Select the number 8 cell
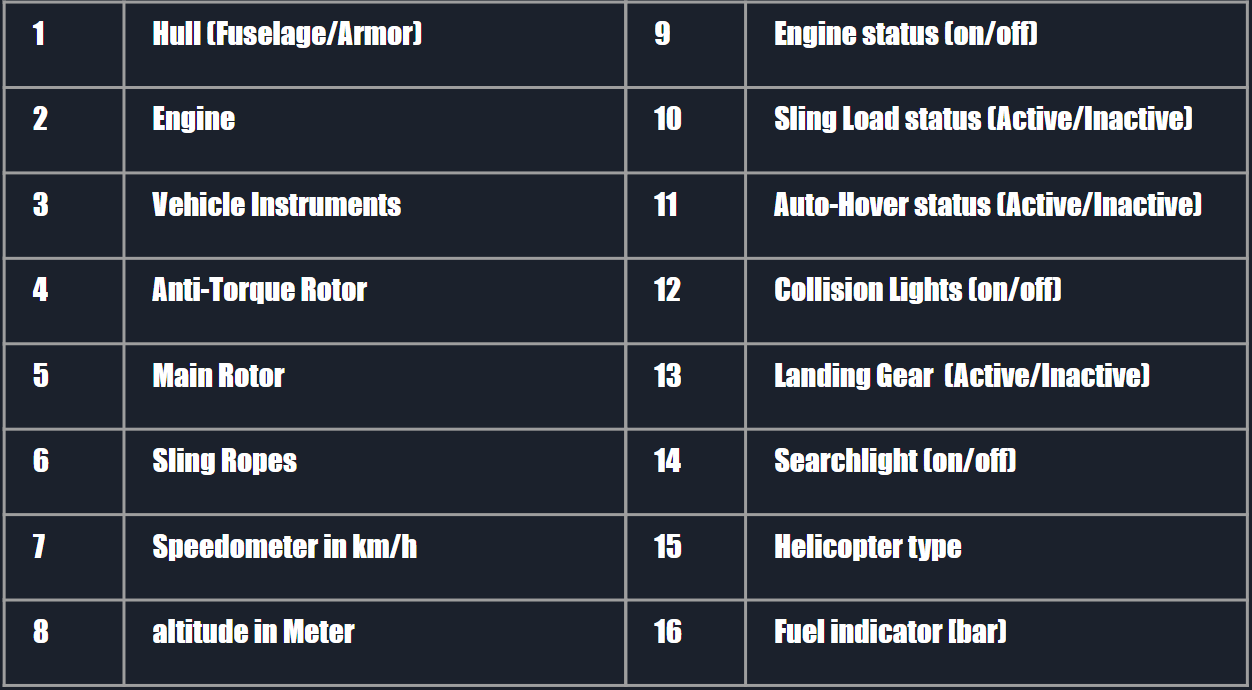1252x690 pixels. click(40, 632)
